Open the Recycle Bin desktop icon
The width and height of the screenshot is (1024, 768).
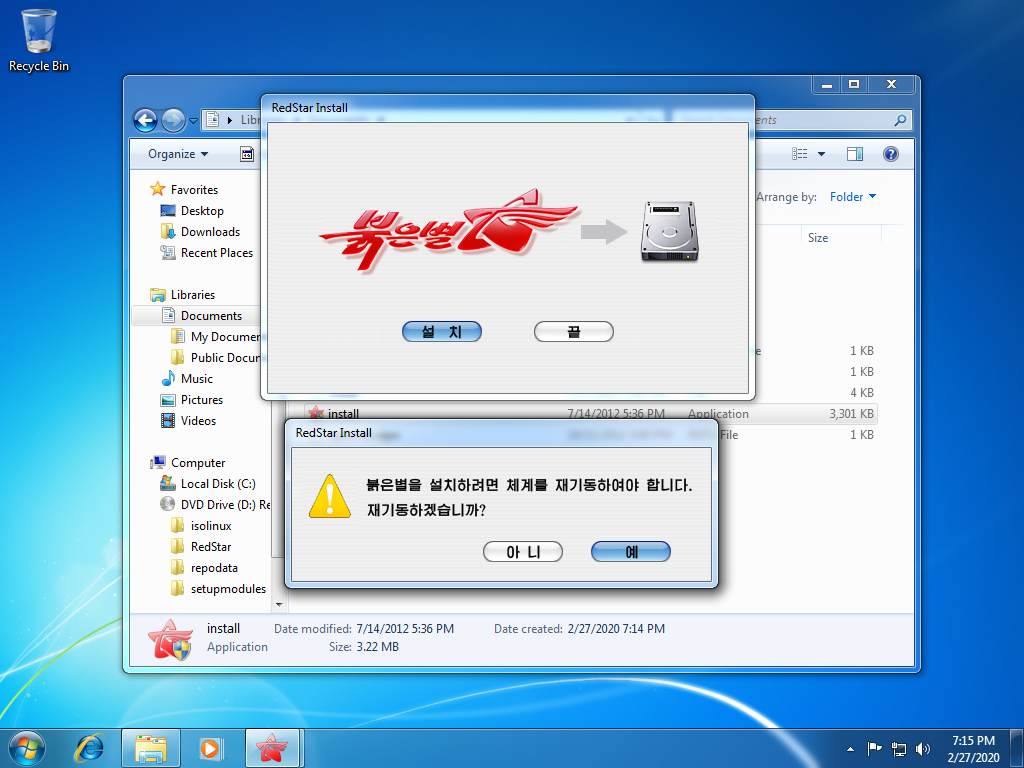[x=39, y=40]
